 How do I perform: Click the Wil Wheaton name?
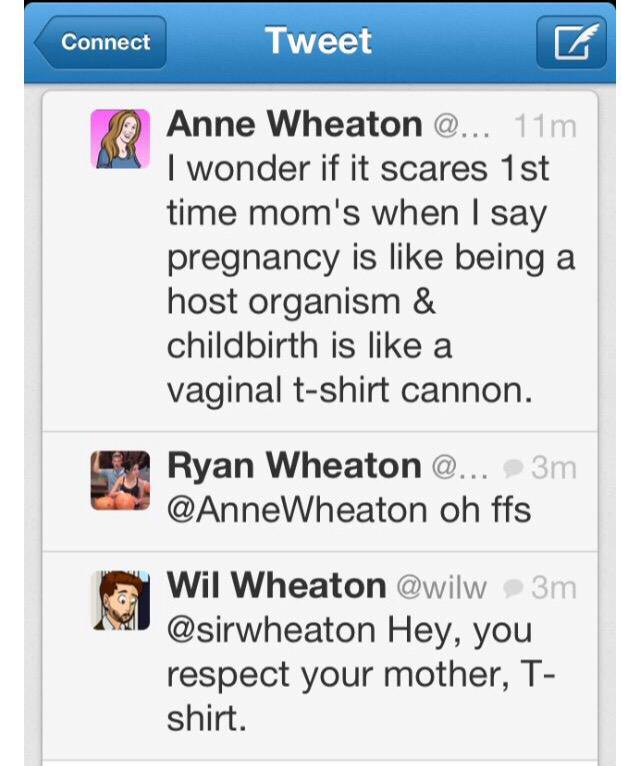pos(277,585)
